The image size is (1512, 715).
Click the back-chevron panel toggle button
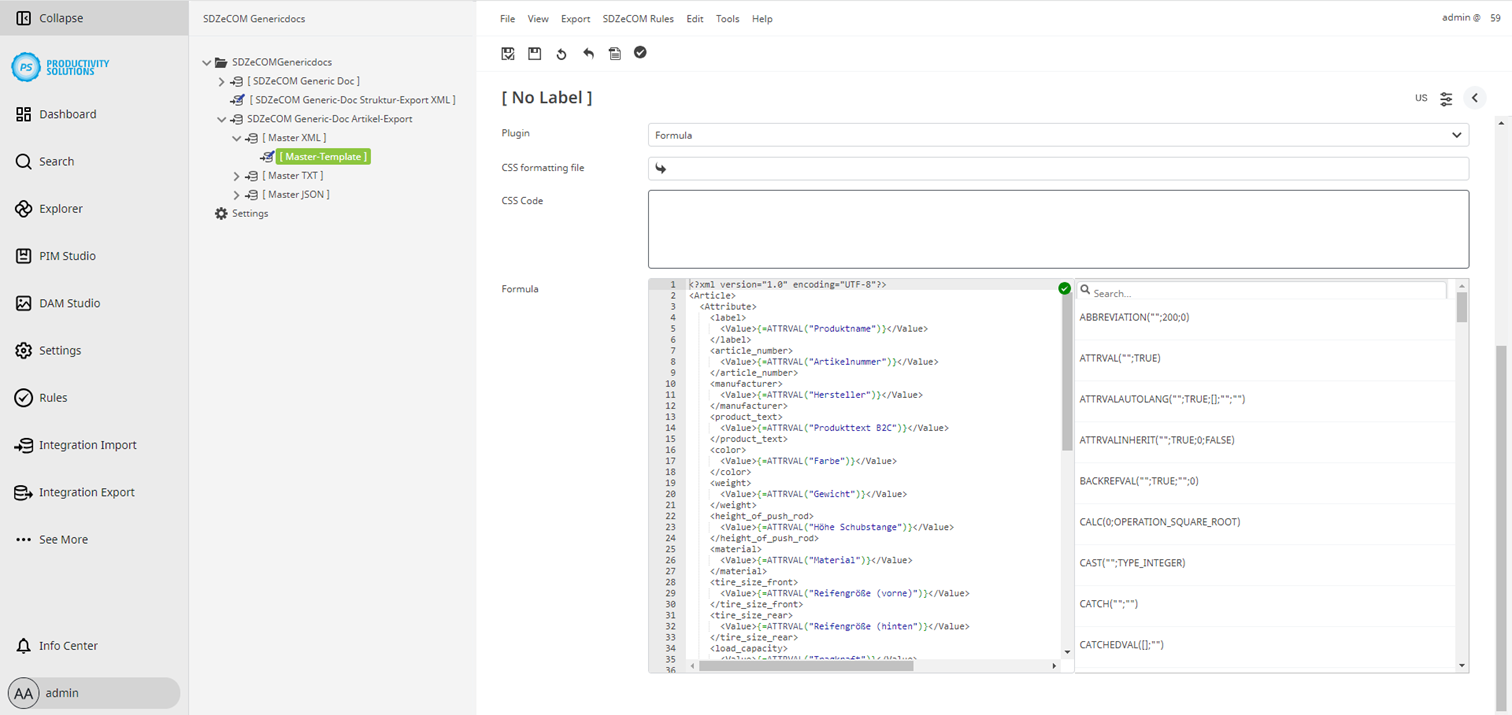pos(1475,98)
